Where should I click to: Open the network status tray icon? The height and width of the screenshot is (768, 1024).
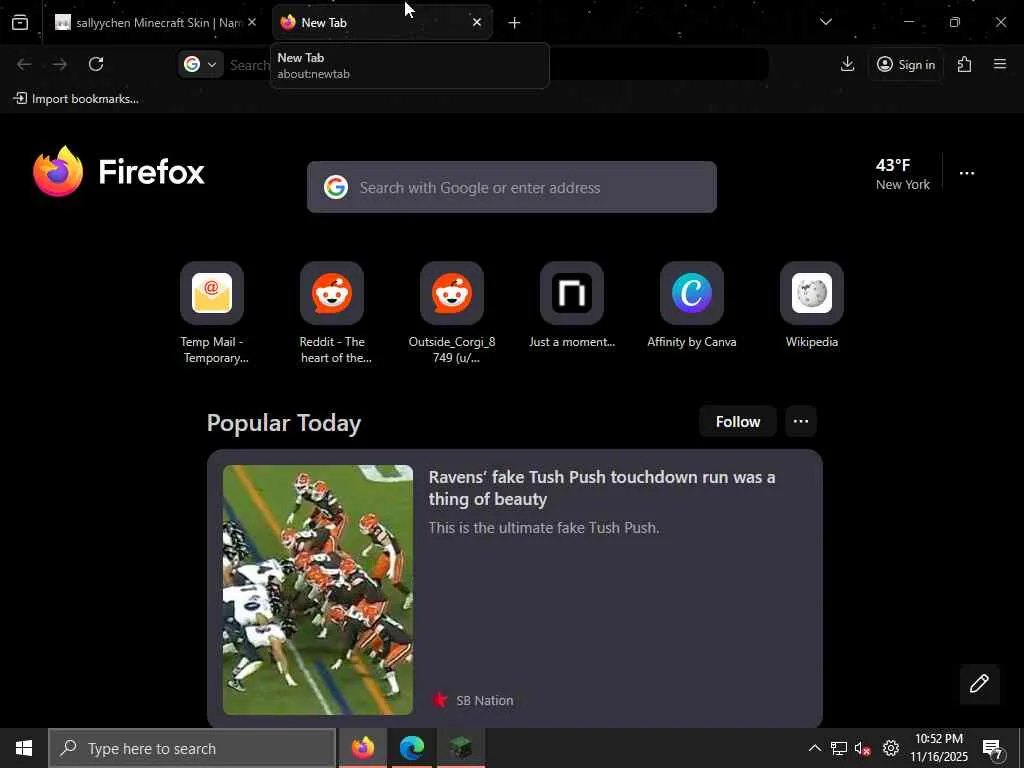click(x=839, y=748)
